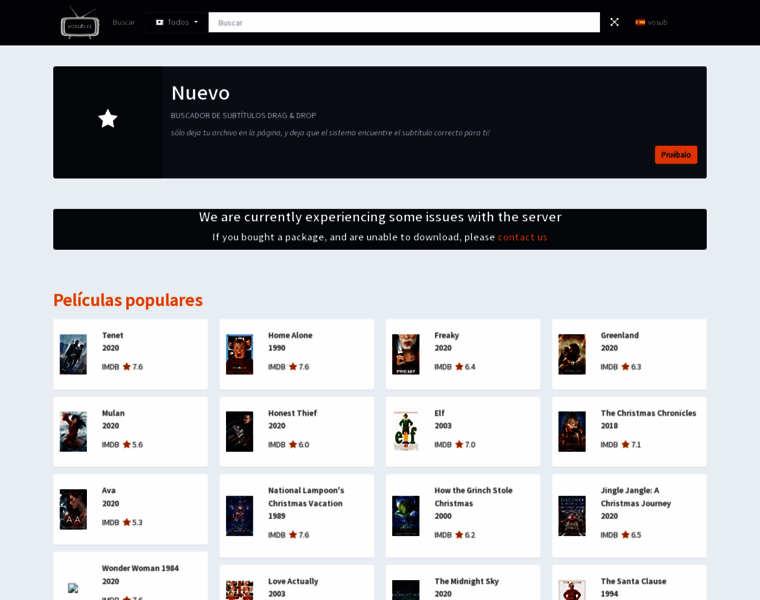Click the Nuevo banner heading

coord(200,93)
